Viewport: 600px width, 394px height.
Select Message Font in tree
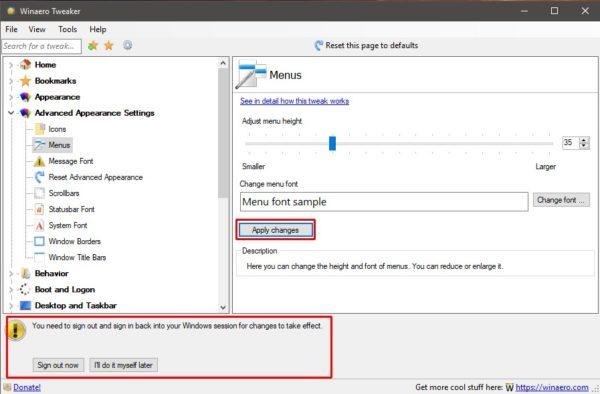(71, 161)
